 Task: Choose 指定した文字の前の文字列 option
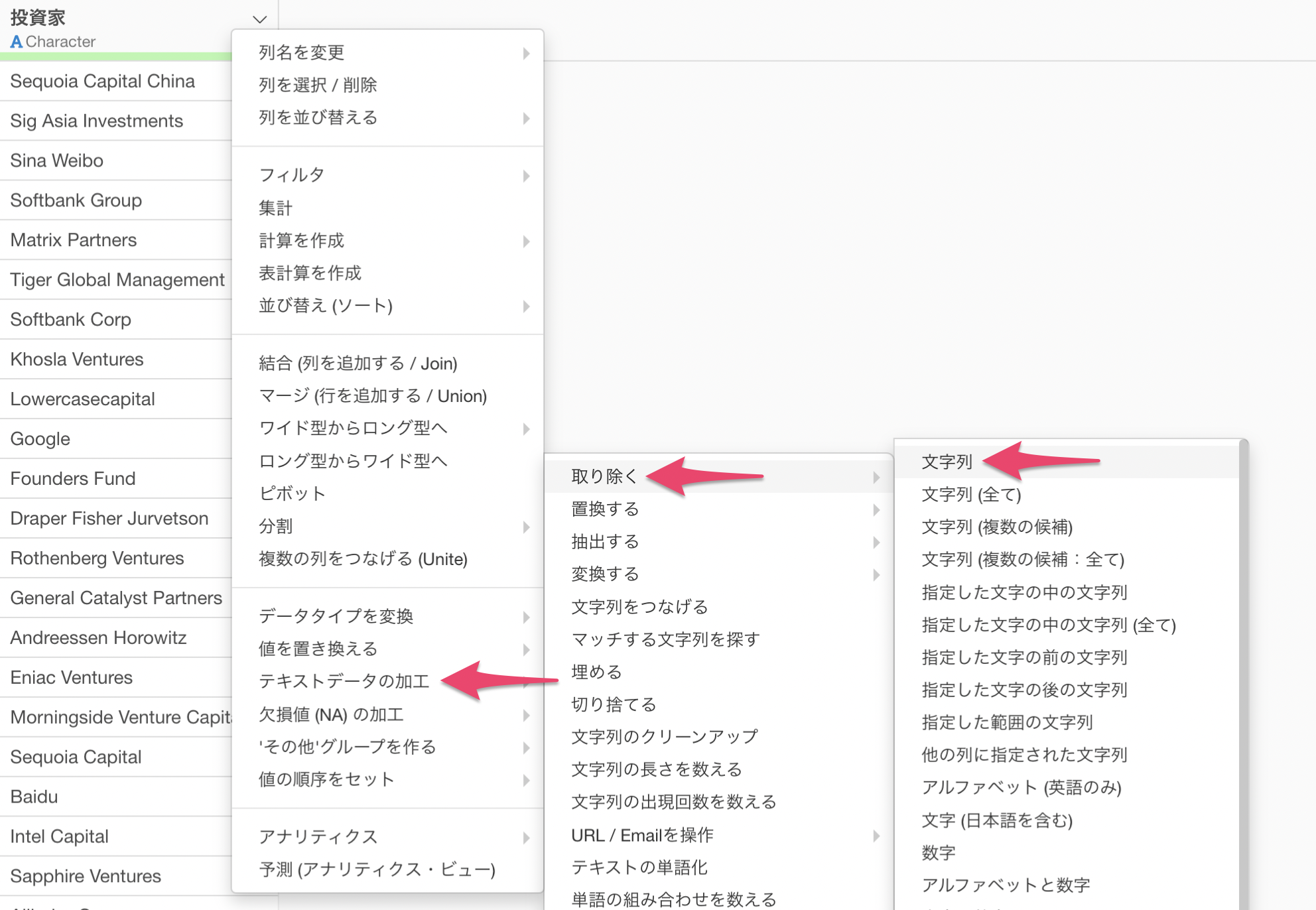point(1024,657)
